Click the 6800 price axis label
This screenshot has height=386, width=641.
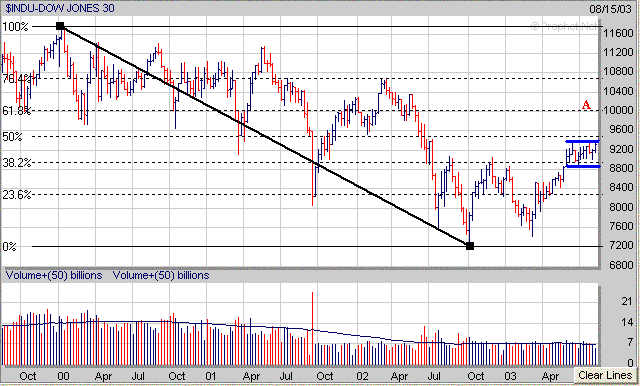pos(621,265)
